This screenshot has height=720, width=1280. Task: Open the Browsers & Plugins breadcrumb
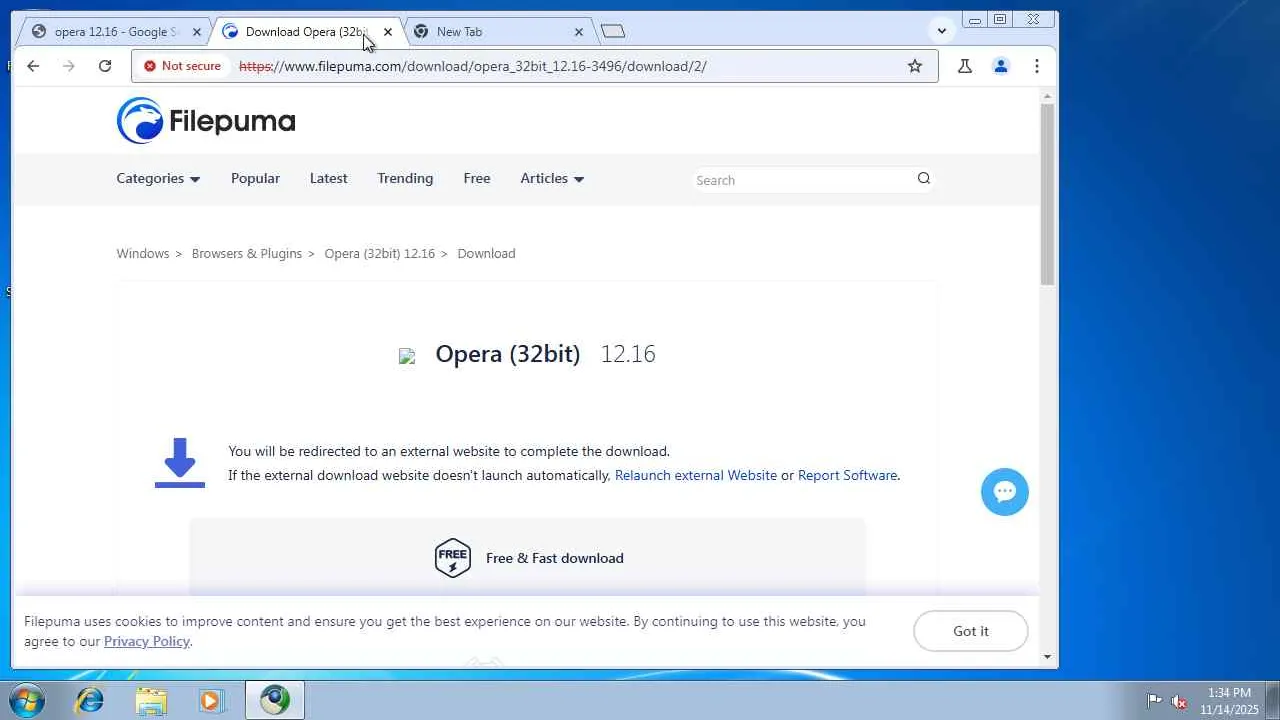pos(247,253)
